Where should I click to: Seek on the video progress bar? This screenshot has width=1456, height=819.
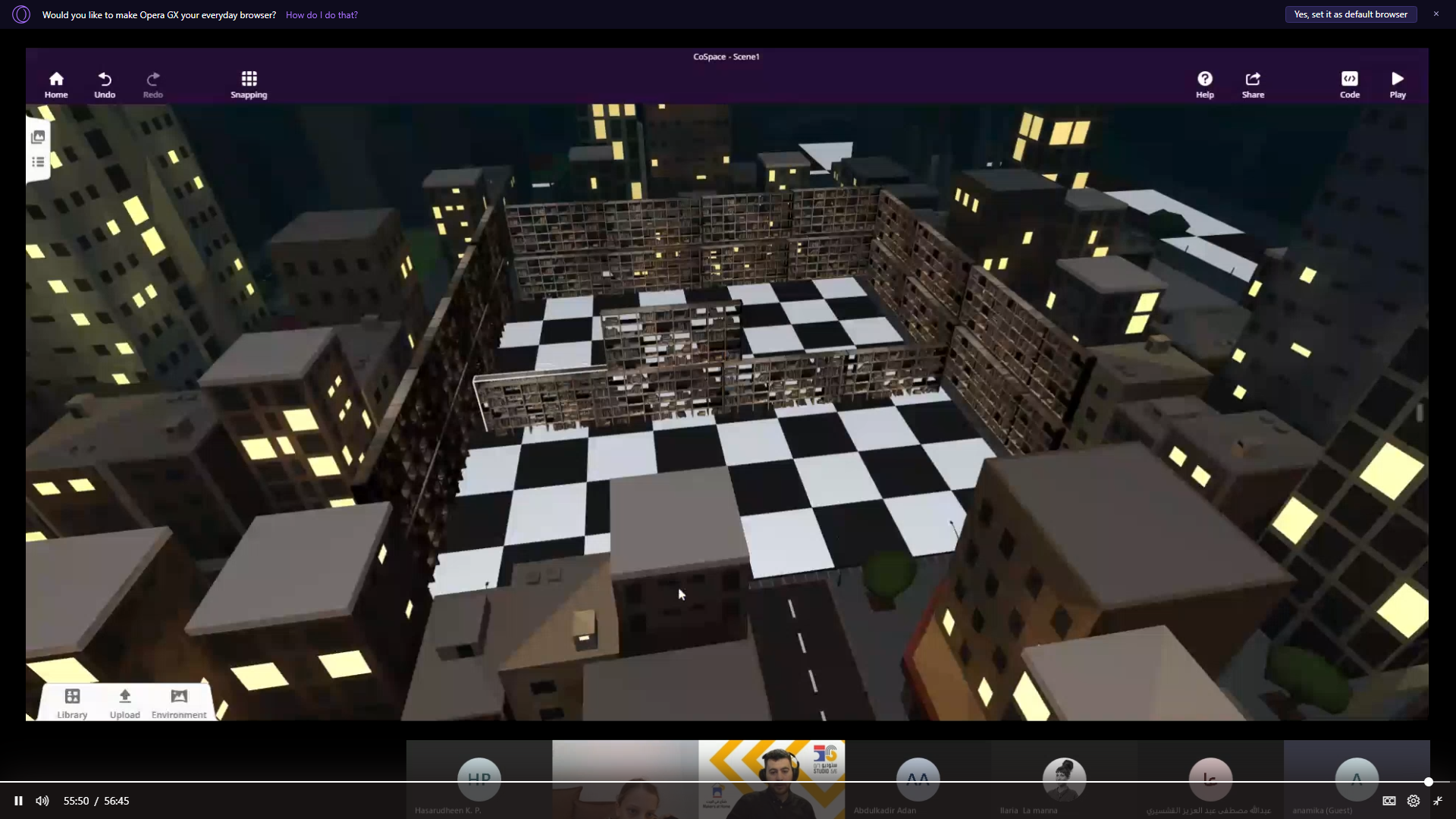[x=725, y=782]
